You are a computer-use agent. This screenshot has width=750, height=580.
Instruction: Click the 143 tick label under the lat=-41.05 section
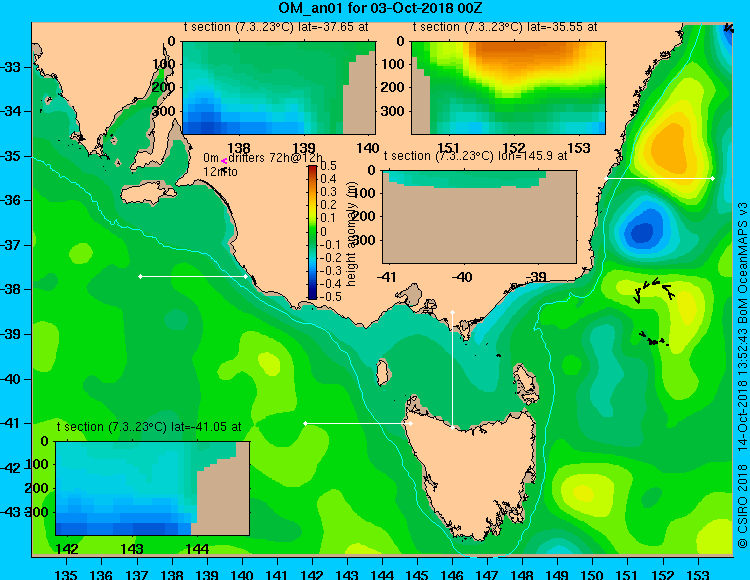click(x=132, y=549)
